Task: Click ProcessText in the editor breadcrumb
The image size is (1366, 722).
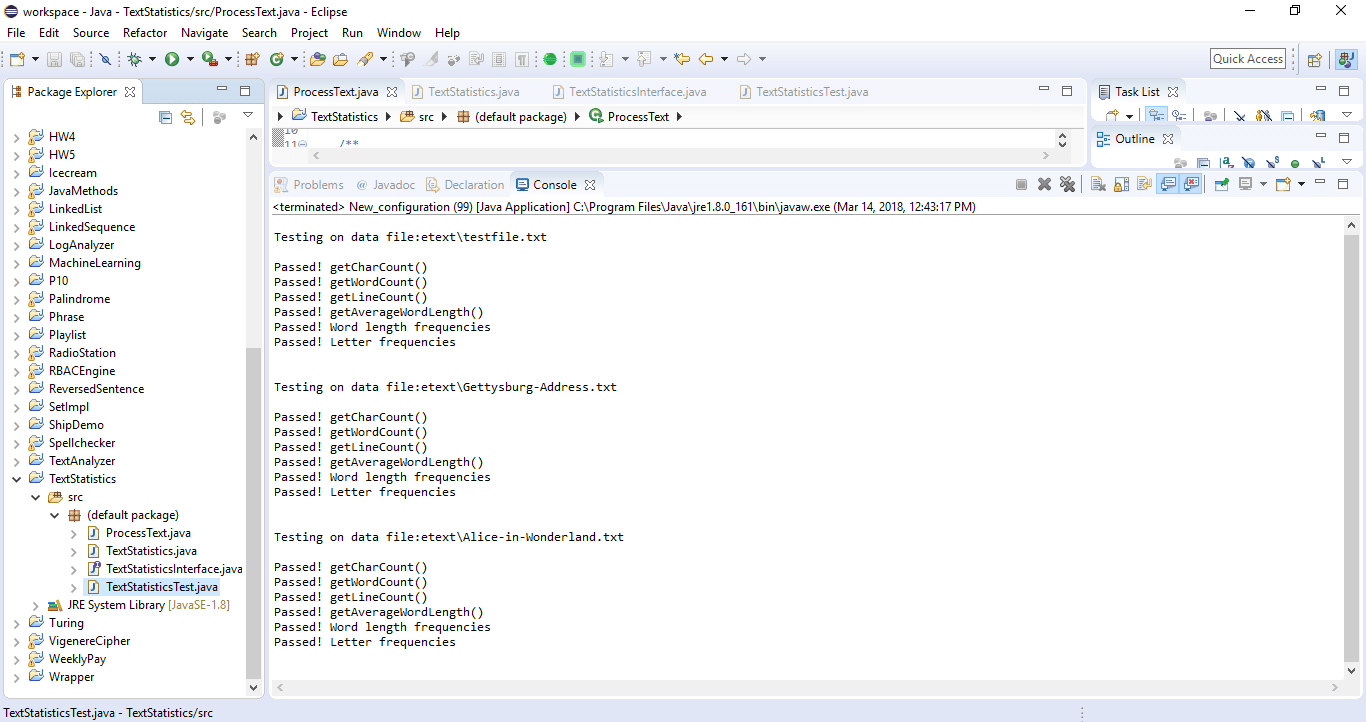Action: [x=638, y=117]
